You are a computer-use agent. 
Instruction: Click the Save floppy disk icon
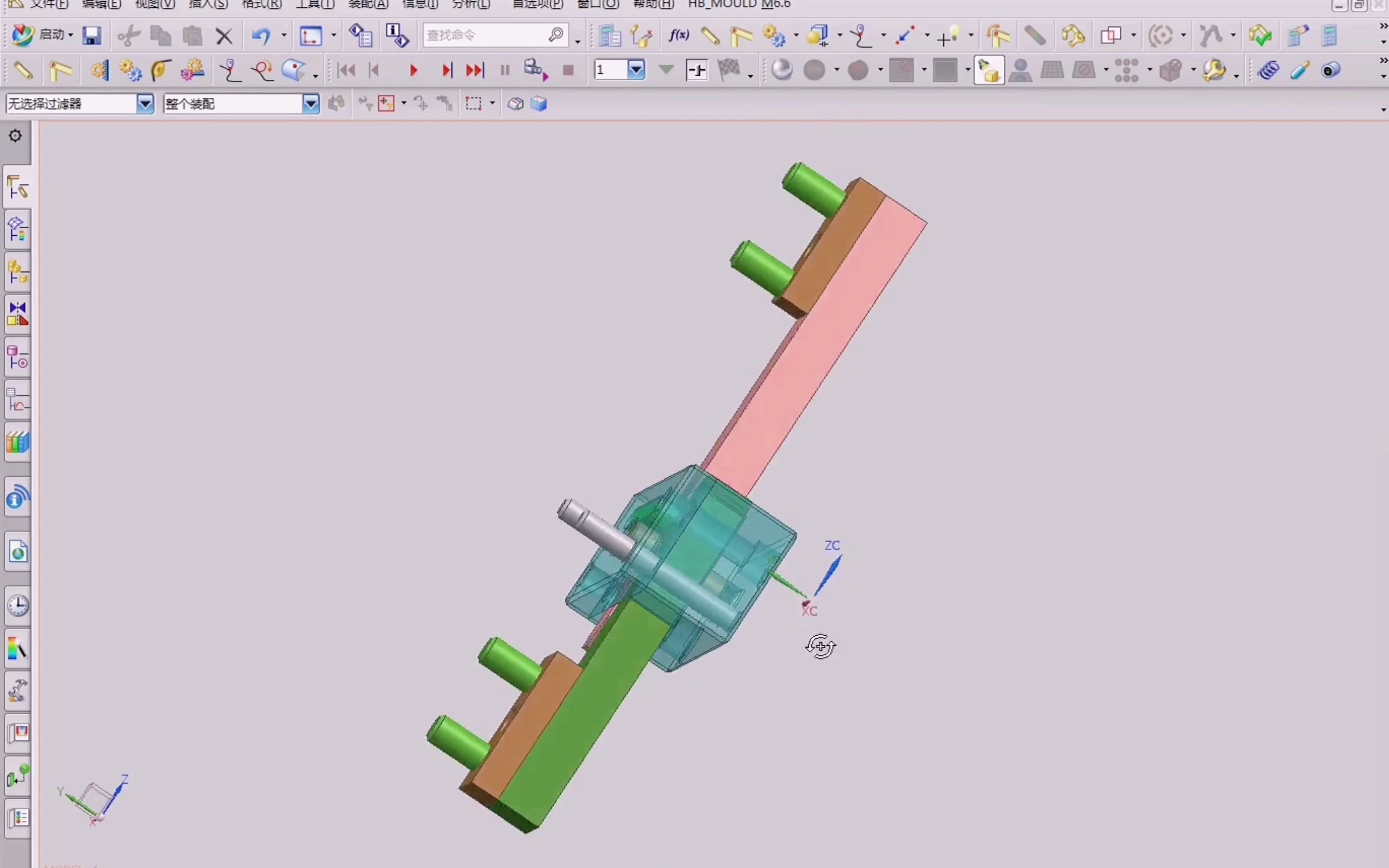pyautogui.click(x=91, y=36)
